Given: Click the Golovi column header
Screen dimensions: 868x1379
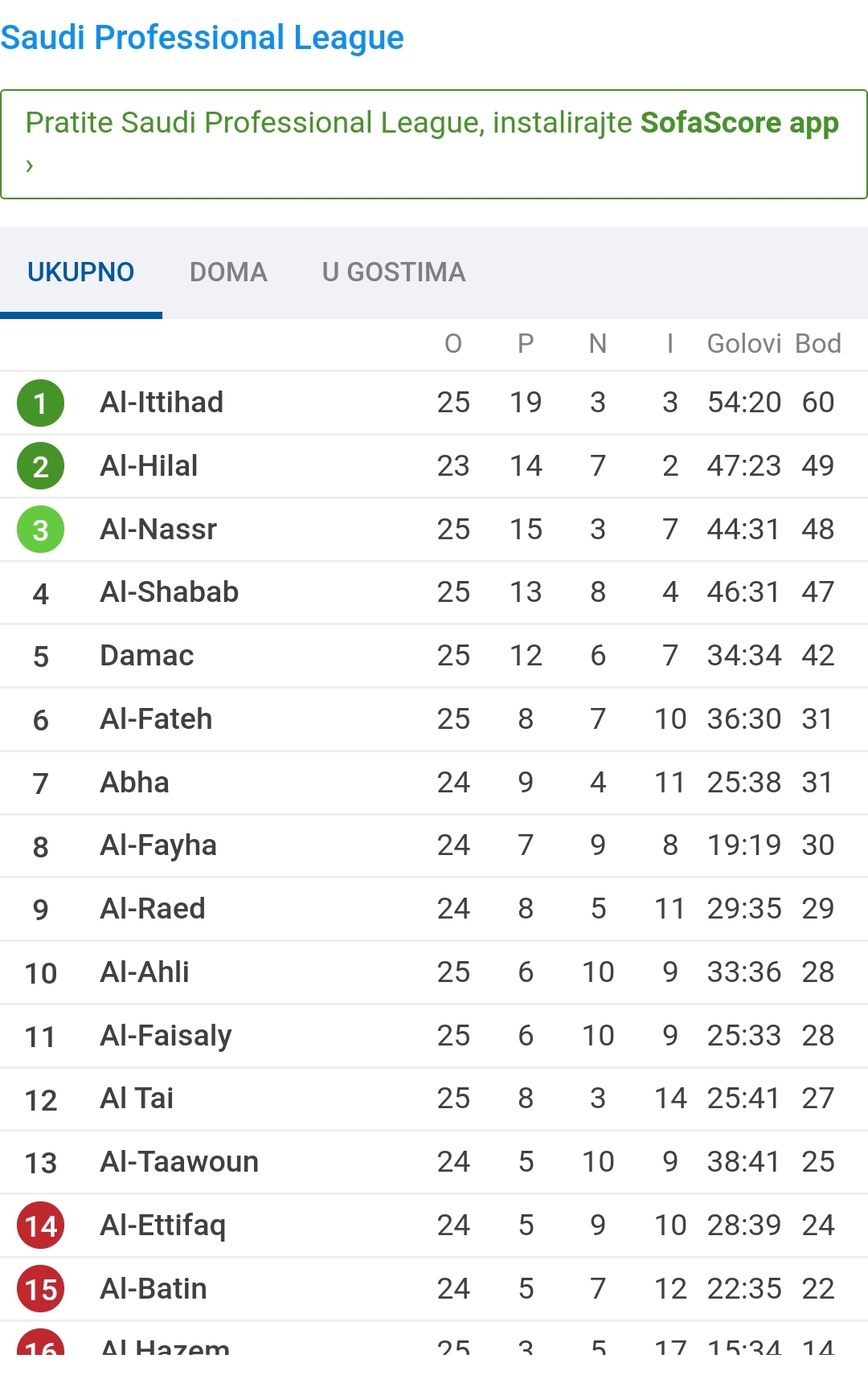Looking at the screenshot, I should [743, 344].
